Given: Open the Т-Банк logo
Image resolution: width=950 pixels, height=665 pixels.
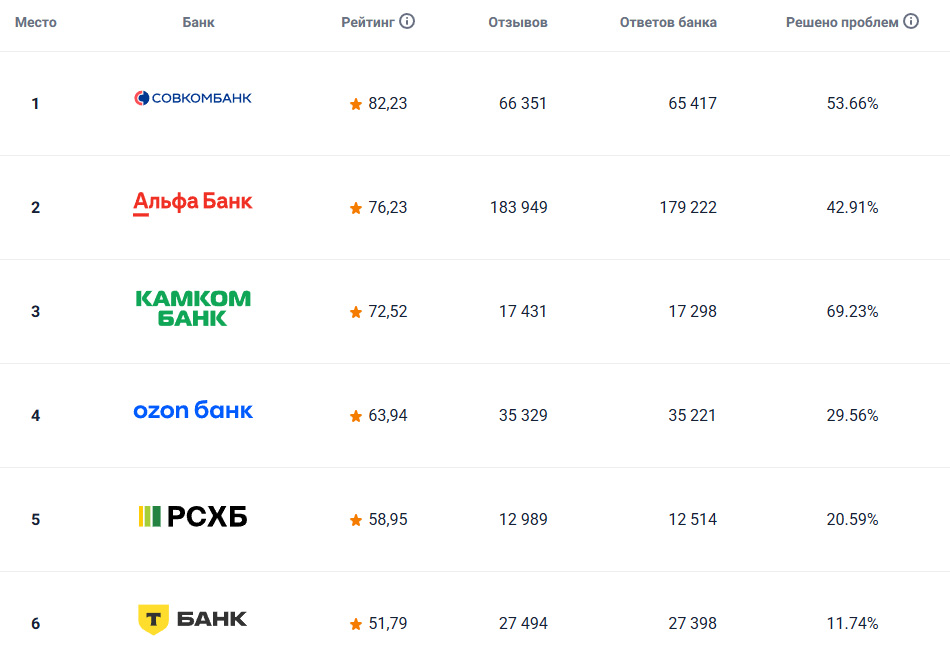Looking at the screenshot, I should (193, 619).
